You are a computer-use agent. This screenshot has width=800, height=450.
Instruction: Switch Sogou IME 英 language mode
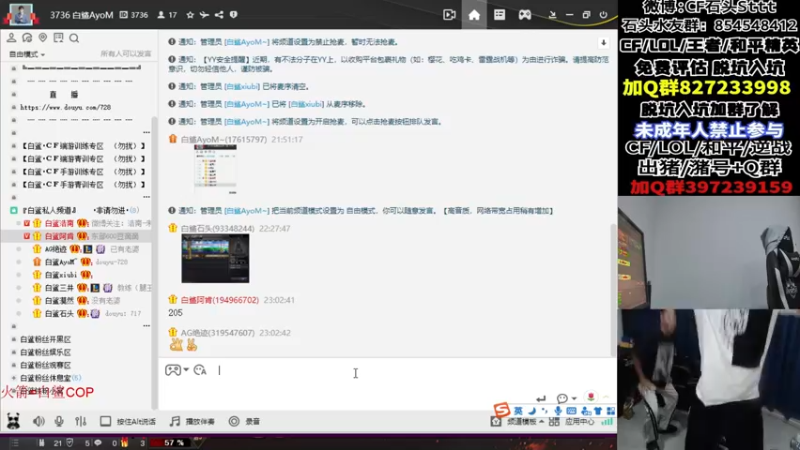[518, 411]
